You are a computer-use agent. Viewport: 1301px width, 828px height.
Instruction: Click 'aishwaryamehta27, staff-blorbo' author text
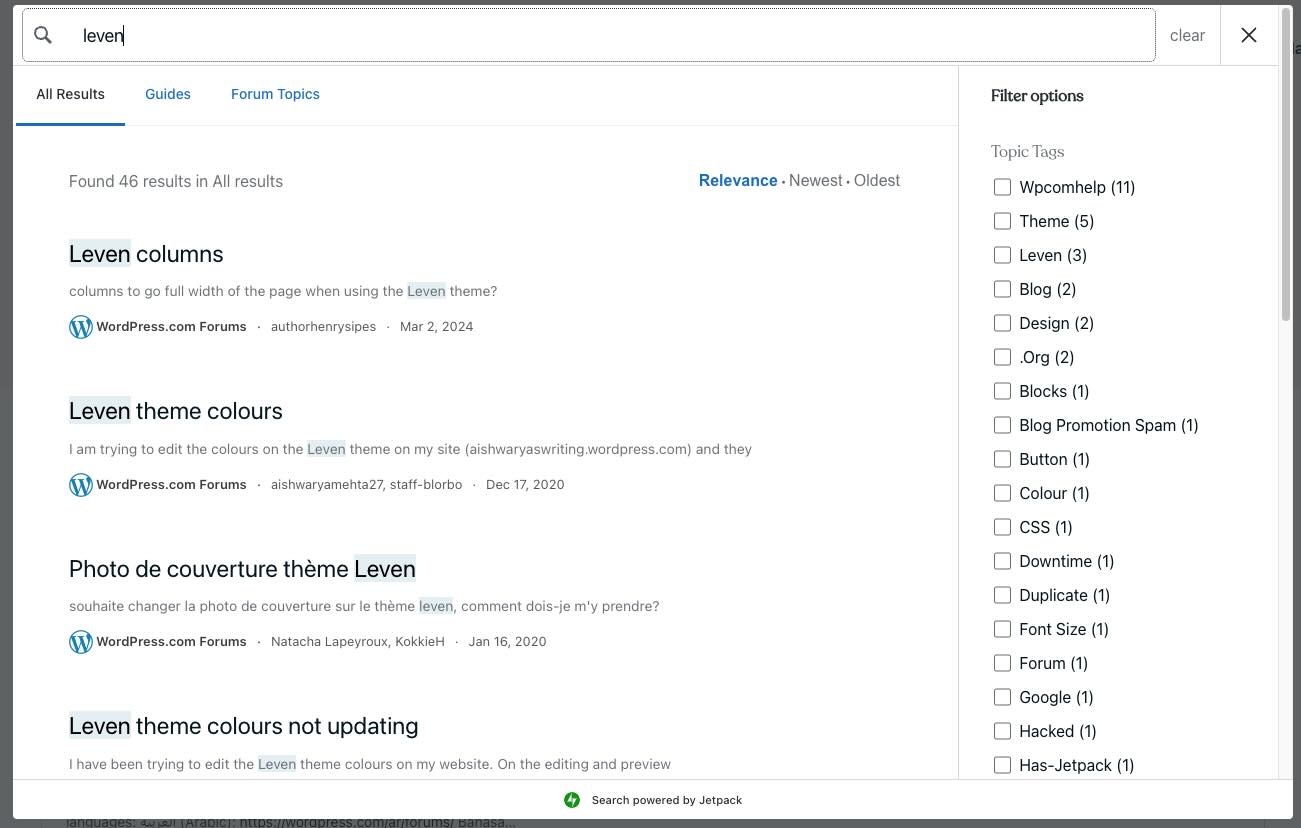point(367,485)
